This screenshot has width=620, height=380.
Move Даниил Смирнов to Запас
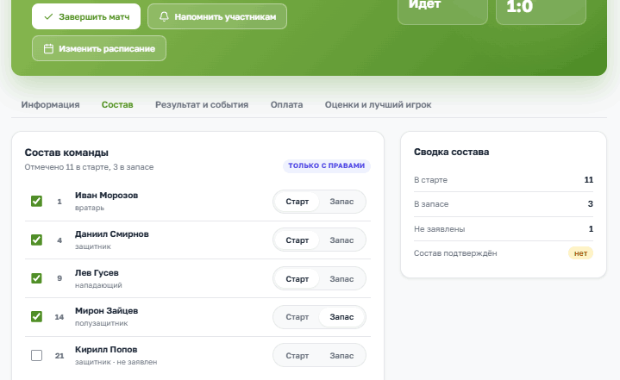point(342,240)
